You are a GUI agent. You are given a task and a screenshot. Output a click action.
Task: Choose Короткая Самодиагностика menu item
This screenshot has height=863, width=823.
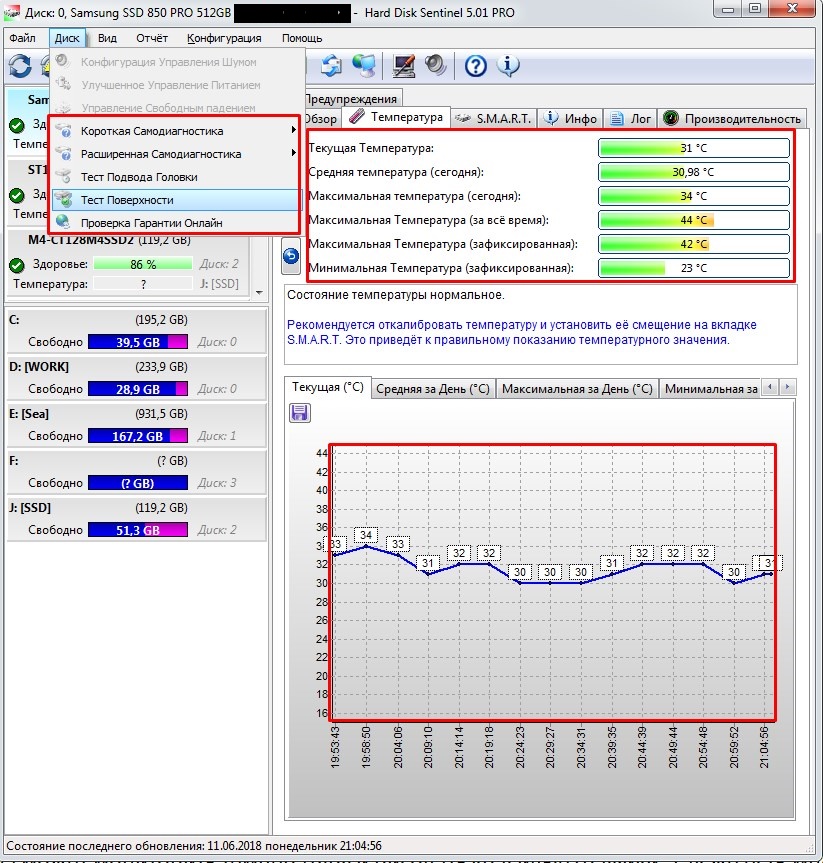point(176,130)
